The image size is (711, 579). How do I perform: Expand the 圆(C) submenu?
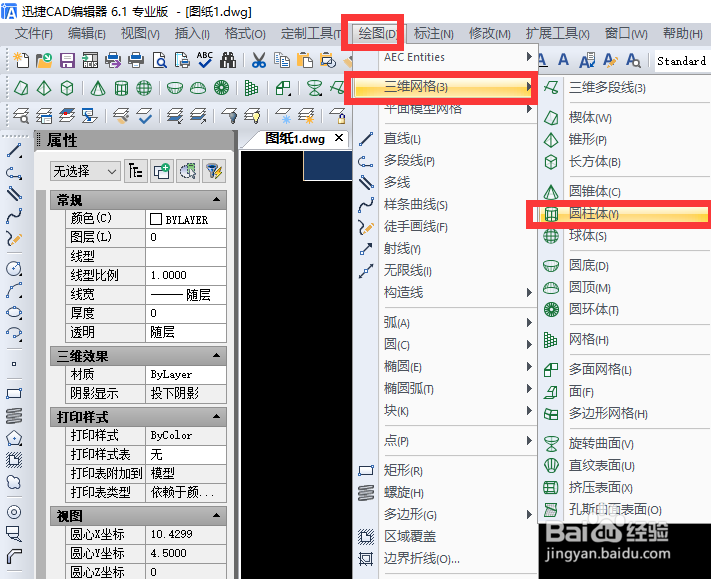458,345
